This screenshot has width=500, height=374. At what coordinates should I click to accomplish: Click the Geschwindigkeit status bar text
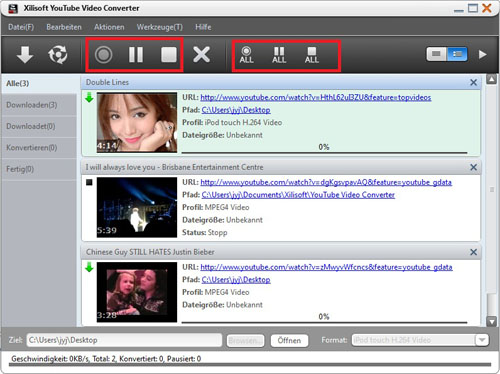tap(106, 359)
